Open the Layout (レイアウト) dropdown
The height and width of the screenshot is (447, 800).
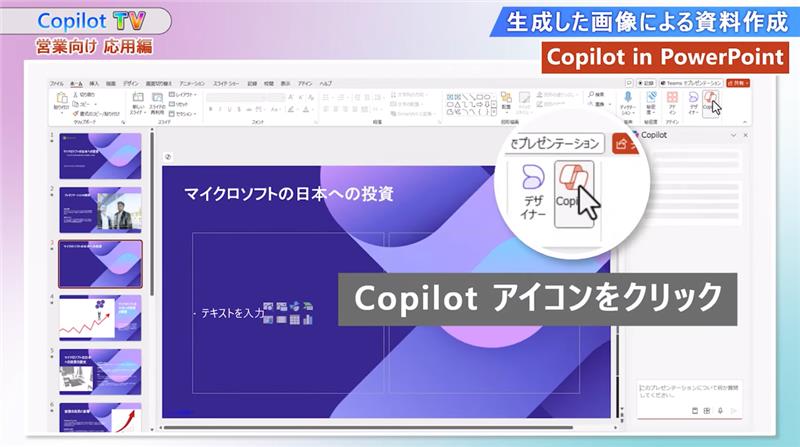[183, 94]
